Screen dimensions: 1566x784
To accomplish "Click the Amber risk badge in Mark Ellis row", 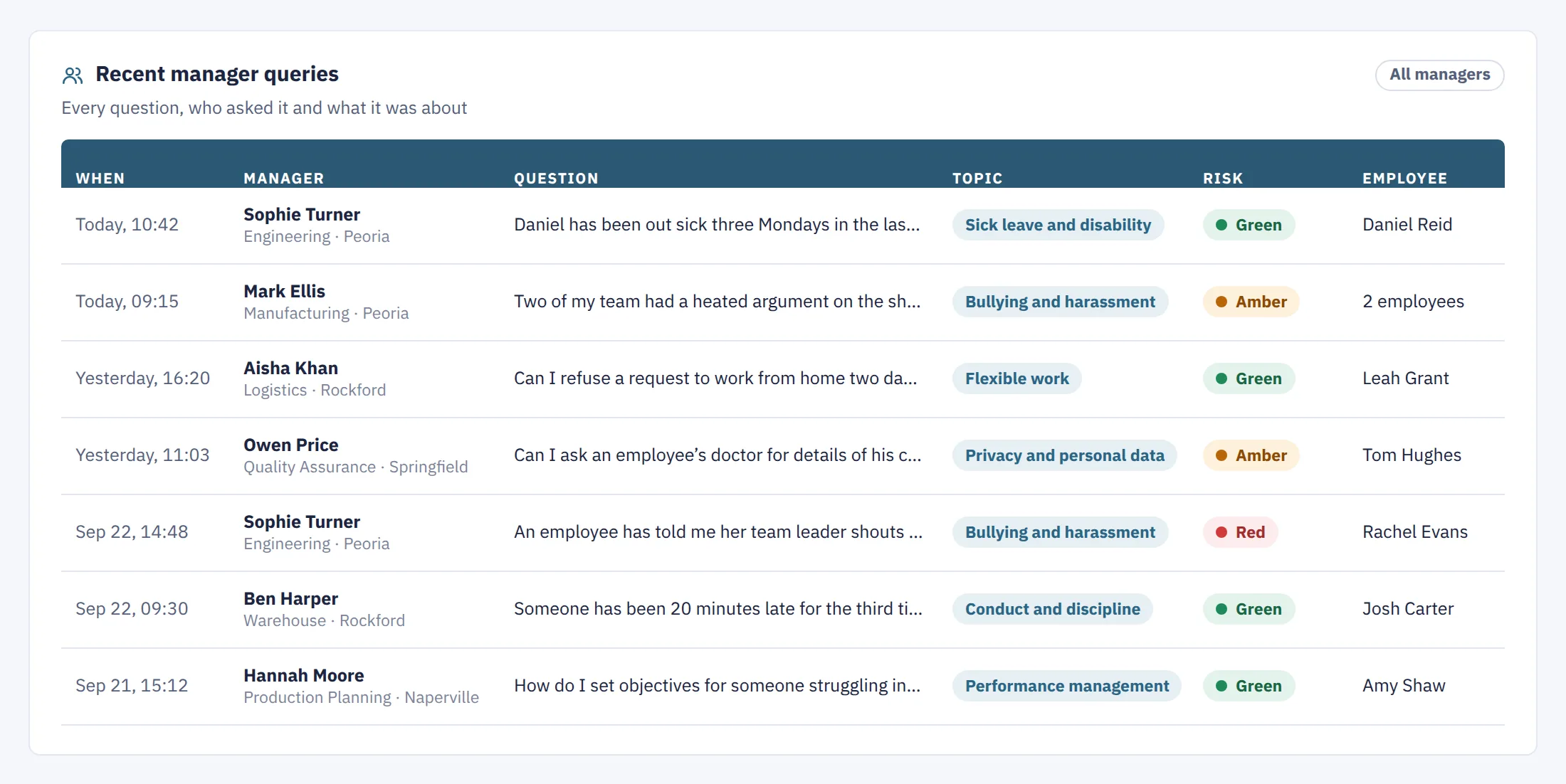I will 1251,302.
